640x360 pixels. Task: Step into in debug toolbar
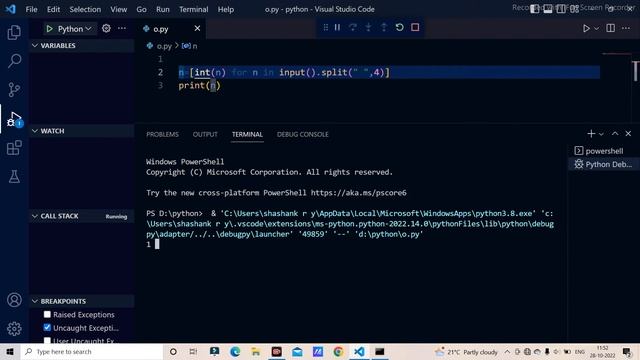[368, 27]
